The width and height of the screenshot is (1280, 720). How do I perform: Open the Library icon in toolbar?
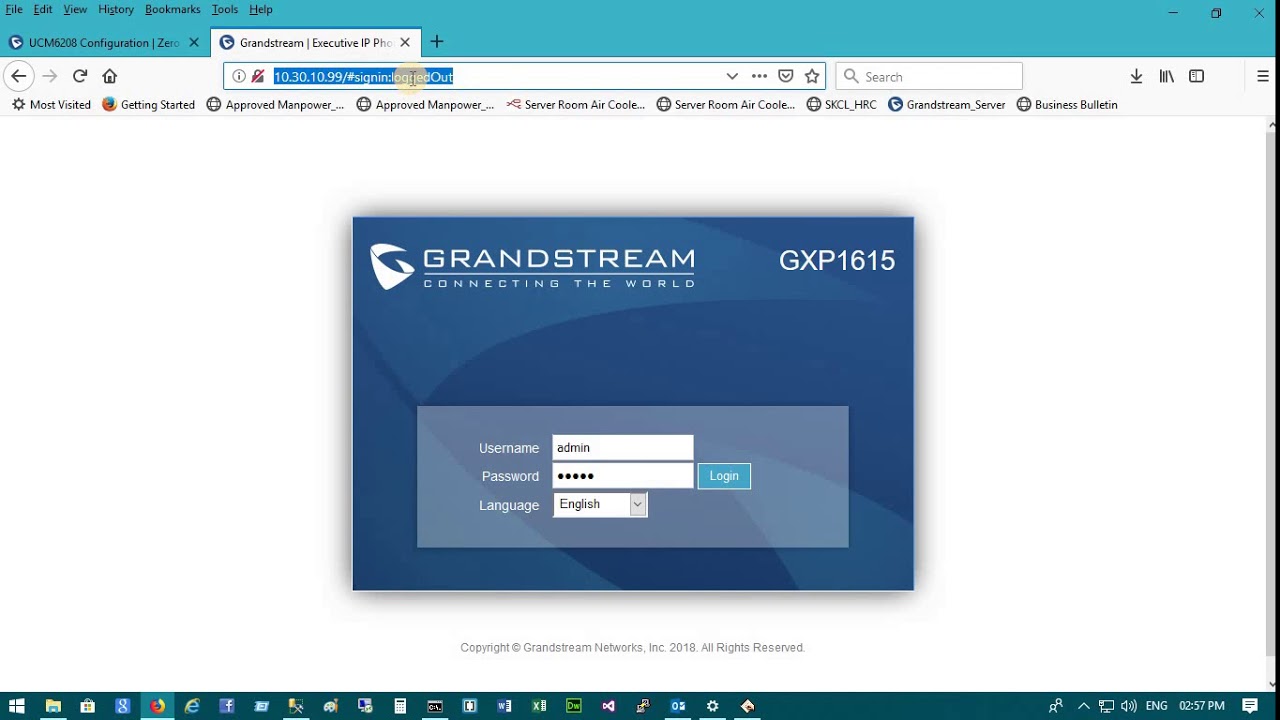(x=1166, y=76)
